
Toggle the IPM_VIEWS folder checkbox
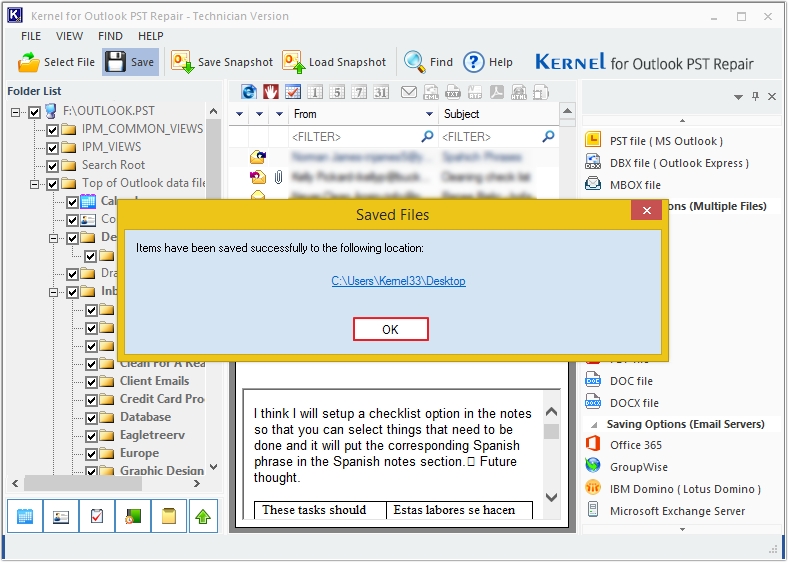pos(52,148)
